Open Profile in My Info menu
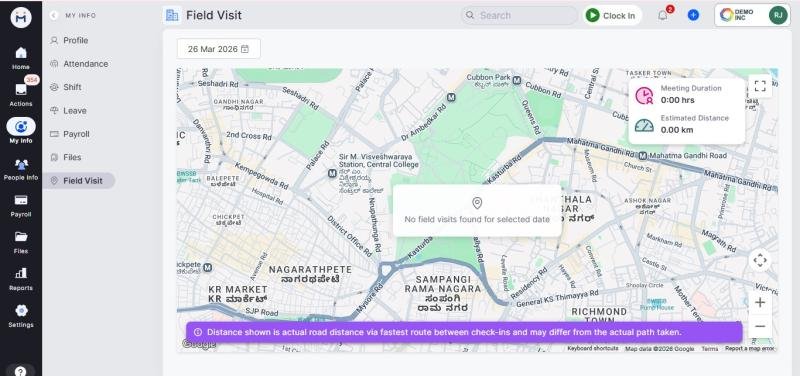The image size is (800, 376). point(76,40)
